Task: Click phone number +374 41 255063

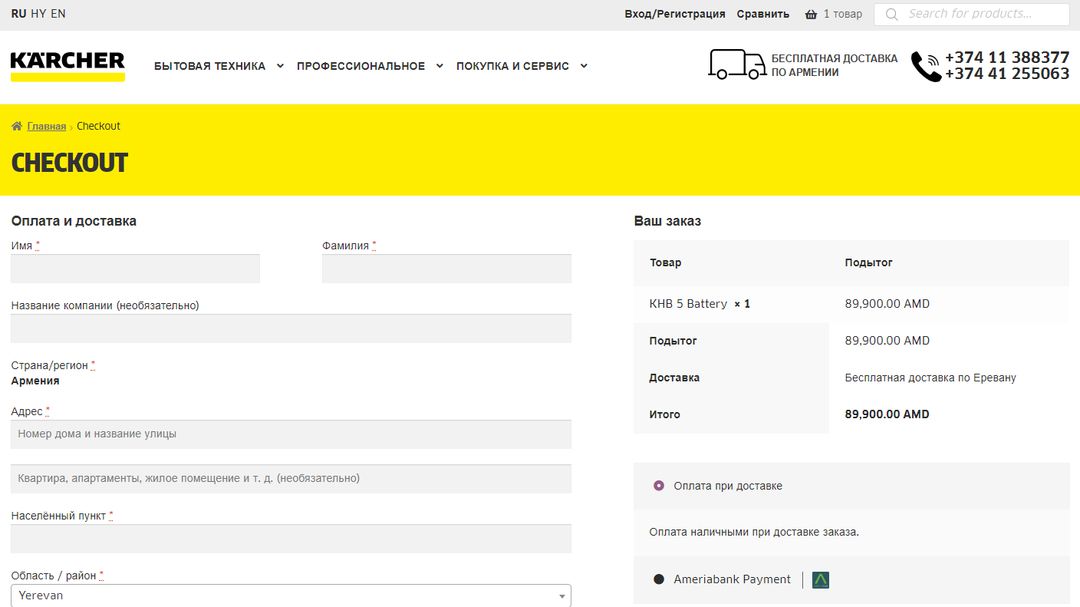Action: 1007,74
